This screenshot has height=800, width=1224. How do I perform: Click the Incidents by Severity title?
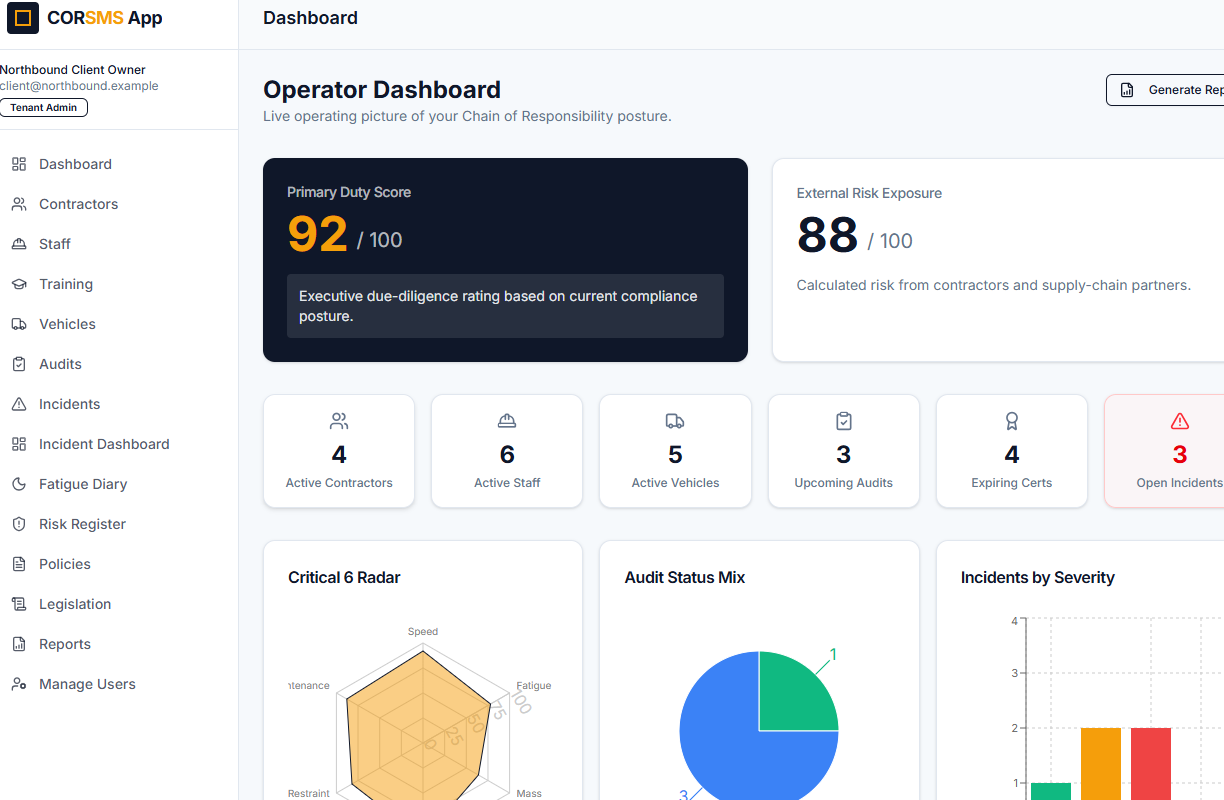click(1037, 577)
